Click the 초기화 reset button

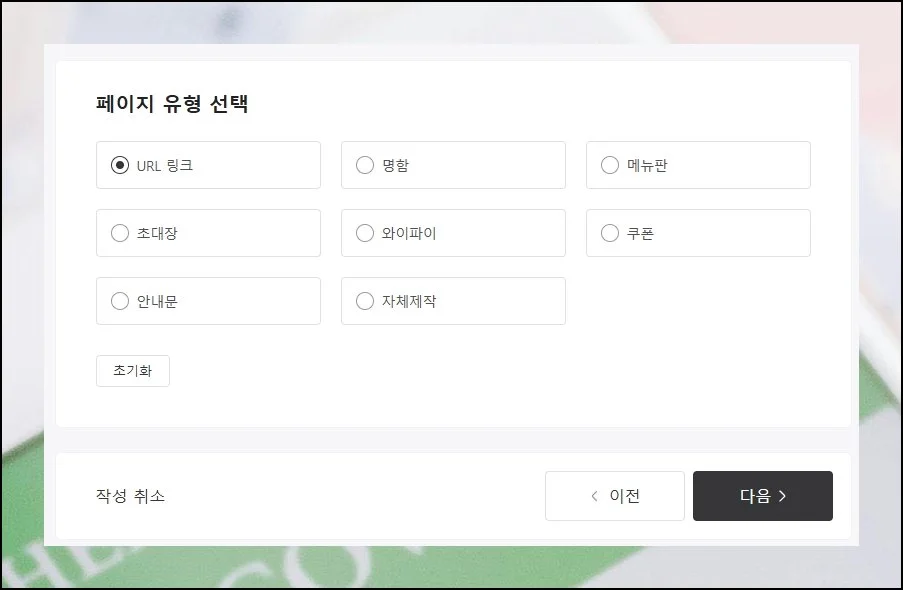coord(133,370)
